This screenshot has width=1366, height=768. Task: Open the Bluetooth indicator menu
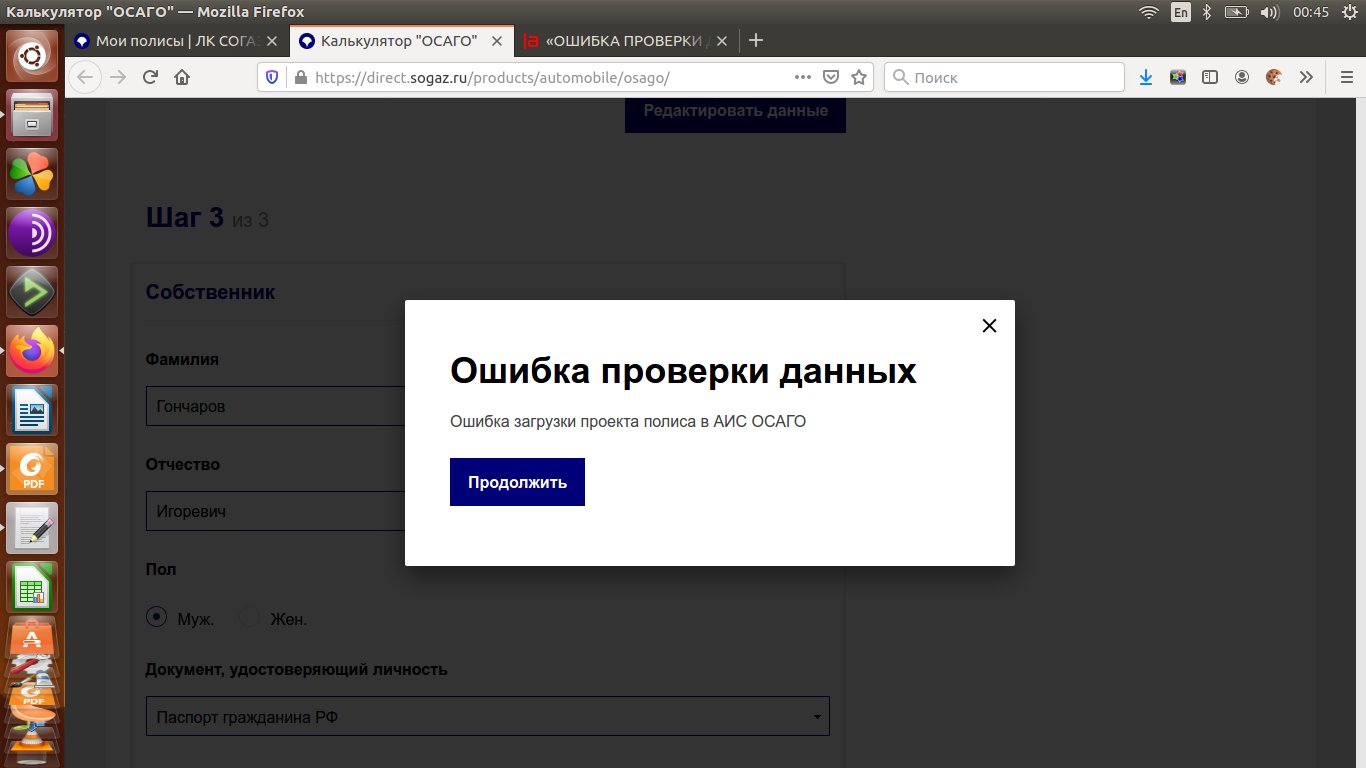[1207, 12]
